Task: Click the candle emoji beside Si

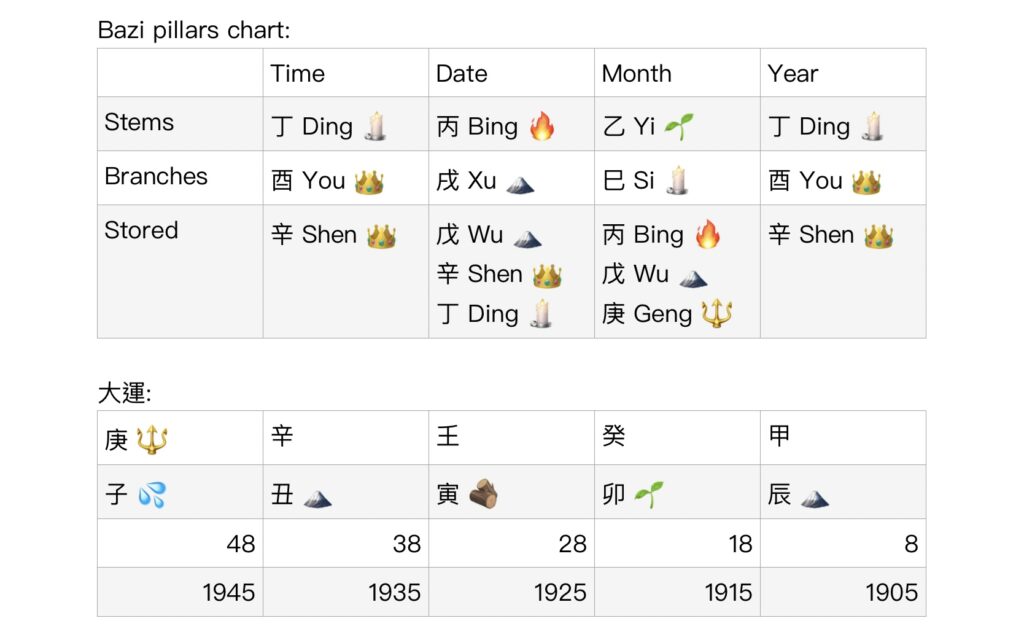Action: pos(677,180)
